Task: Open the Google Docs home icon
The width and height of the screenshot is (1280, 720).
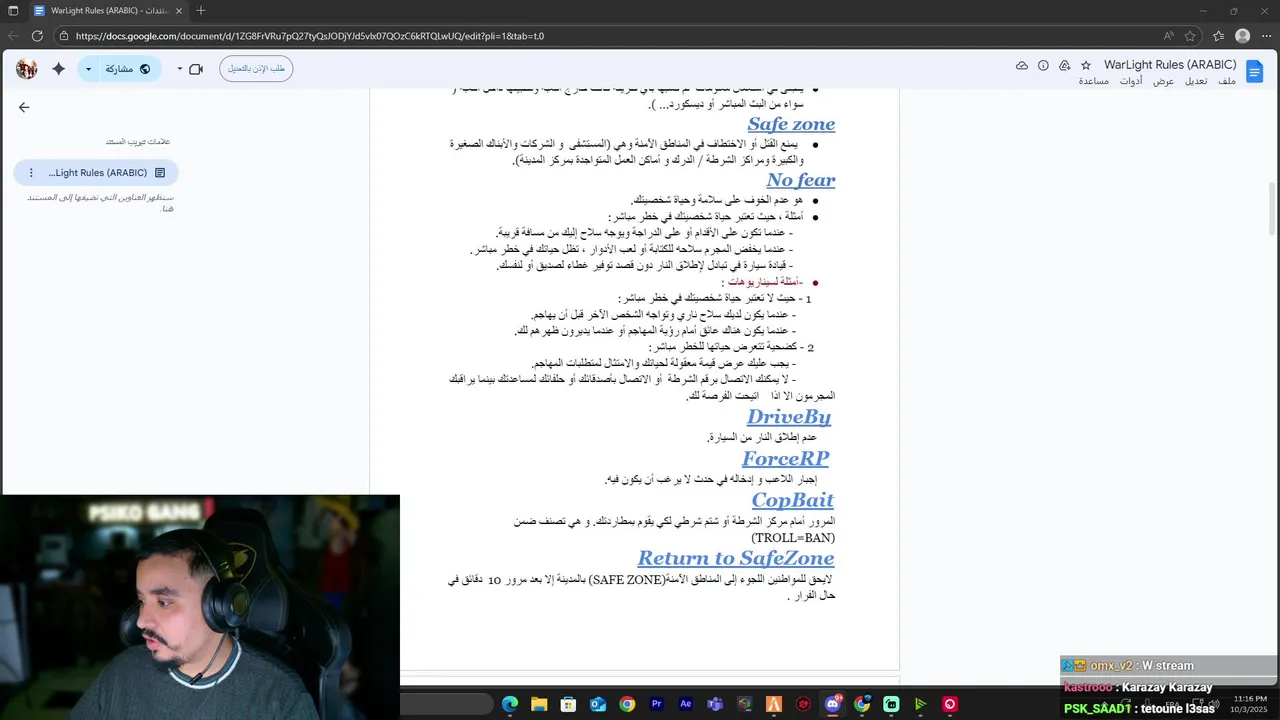Action: point(1254,70)
